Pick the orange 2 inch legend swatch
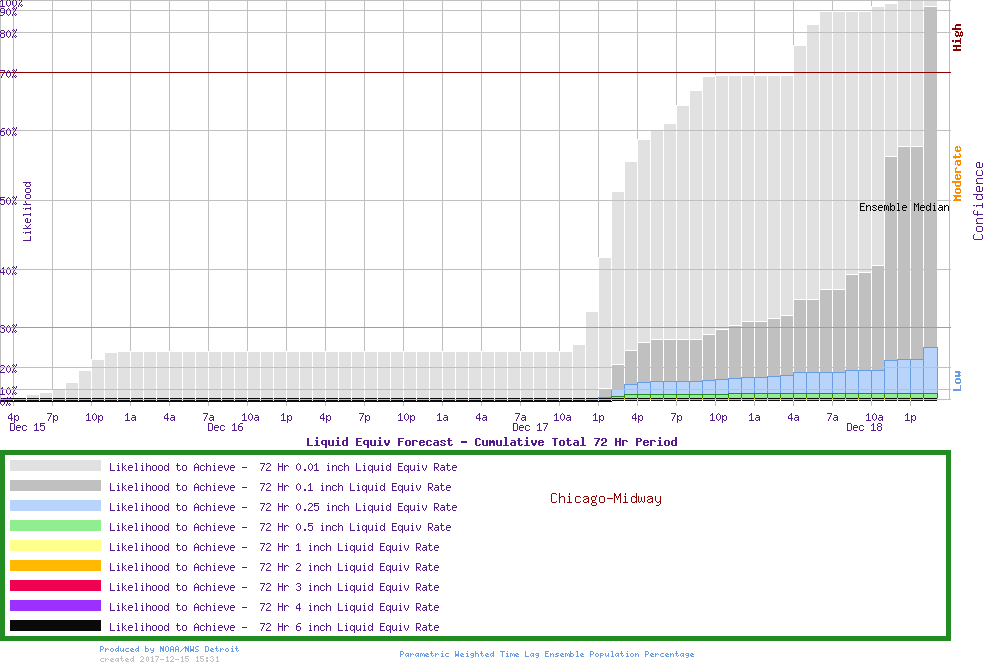 click(x=55, y=566)
